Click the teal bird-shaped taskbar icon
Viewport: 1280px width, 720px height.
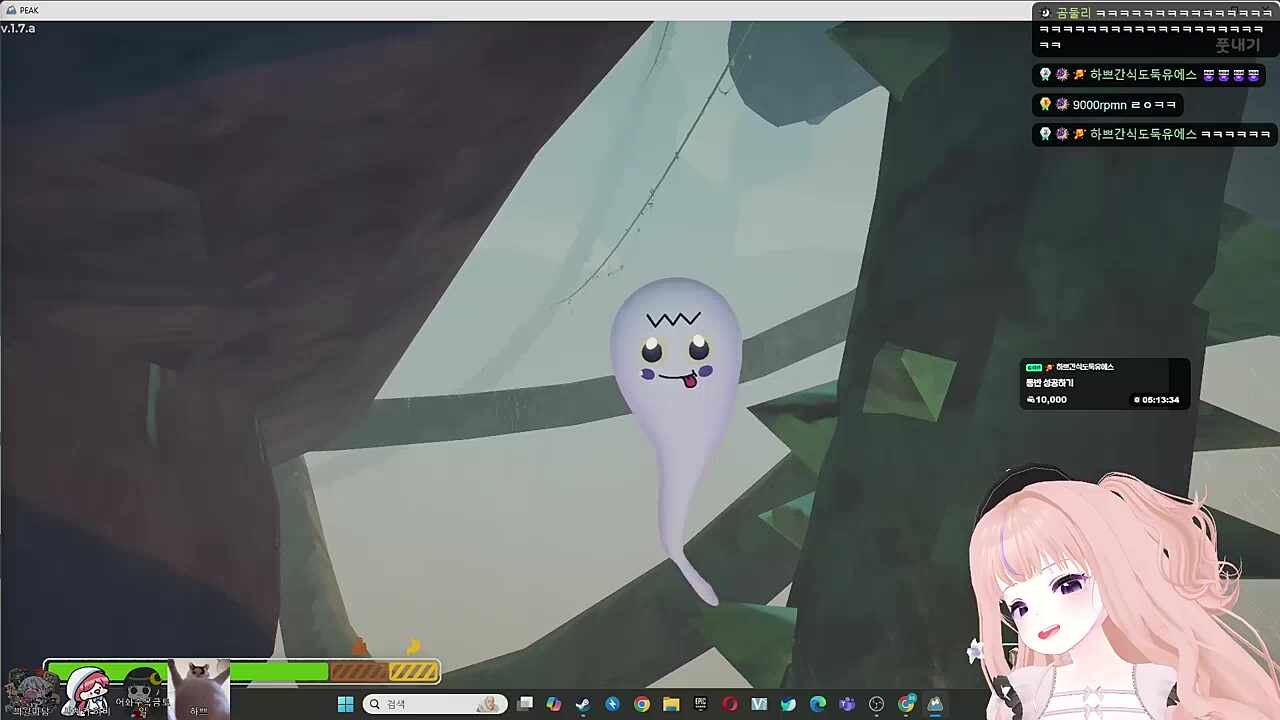(x=789, y=704)
